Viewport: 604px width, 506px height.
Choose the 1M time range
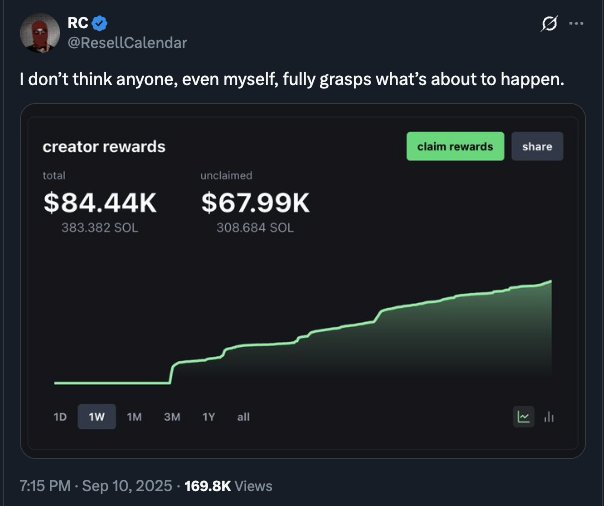click(134, 417)
